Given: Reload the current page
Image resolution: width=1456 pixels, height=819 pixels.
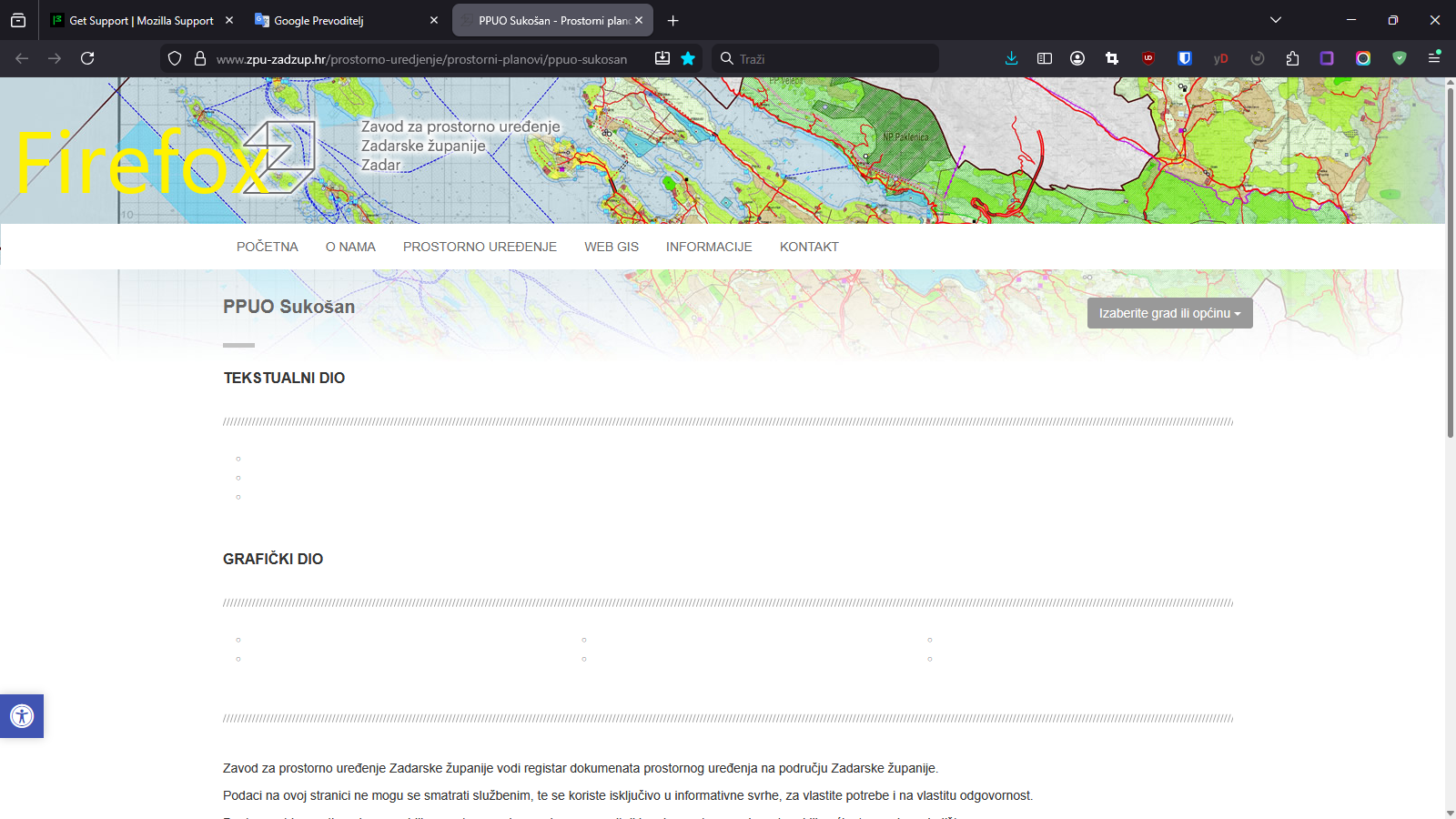Looking at the screenshot, I should 87,58.
